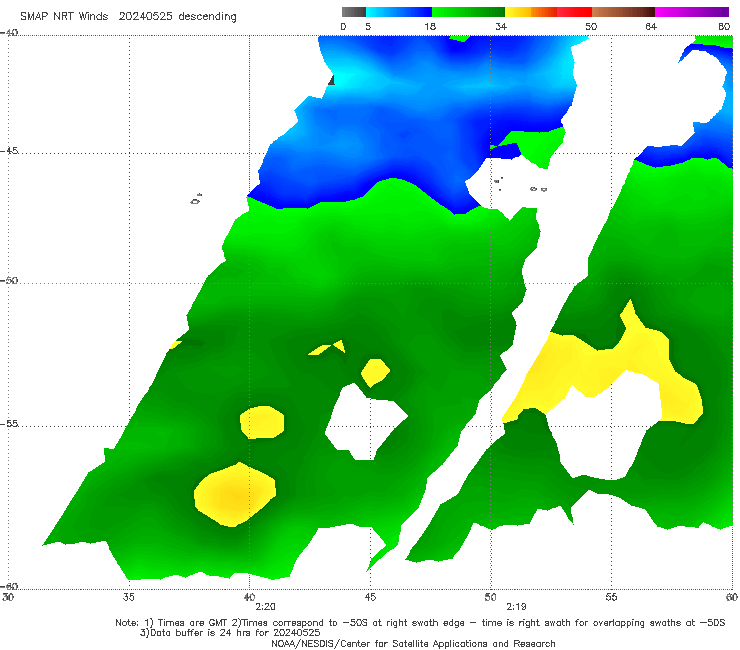
Task: Click the largest yellow wind patch near 39E 57S
Action: point(235,495)
